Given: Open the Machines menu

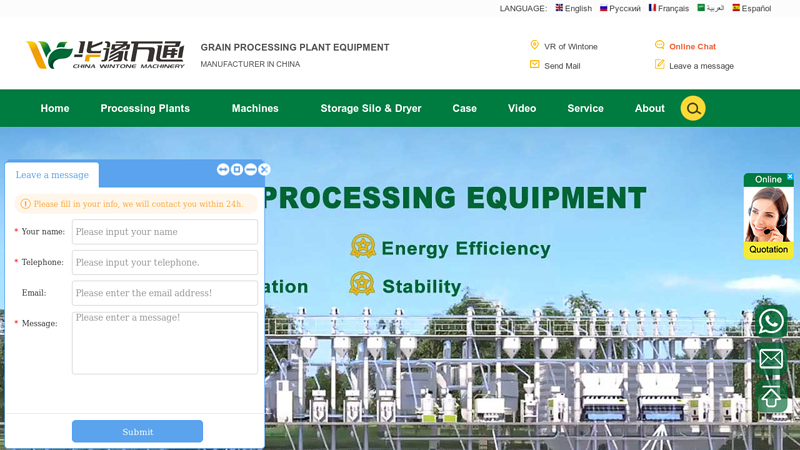Looking at the screenshot, I should (255, 108).
